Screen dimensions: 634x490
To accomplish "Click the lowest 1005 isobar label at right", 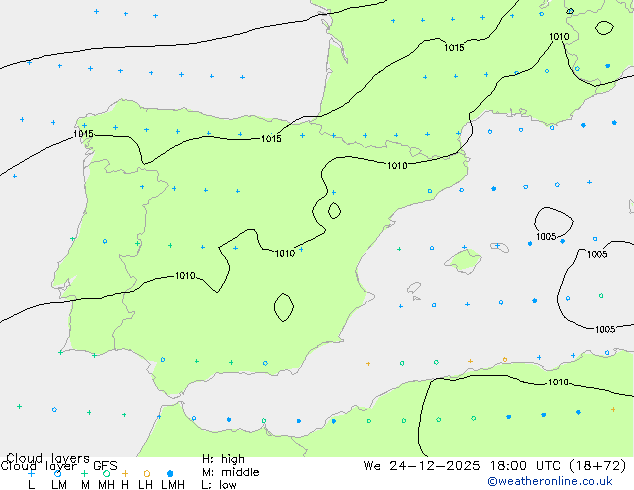I will pos(605,329).
